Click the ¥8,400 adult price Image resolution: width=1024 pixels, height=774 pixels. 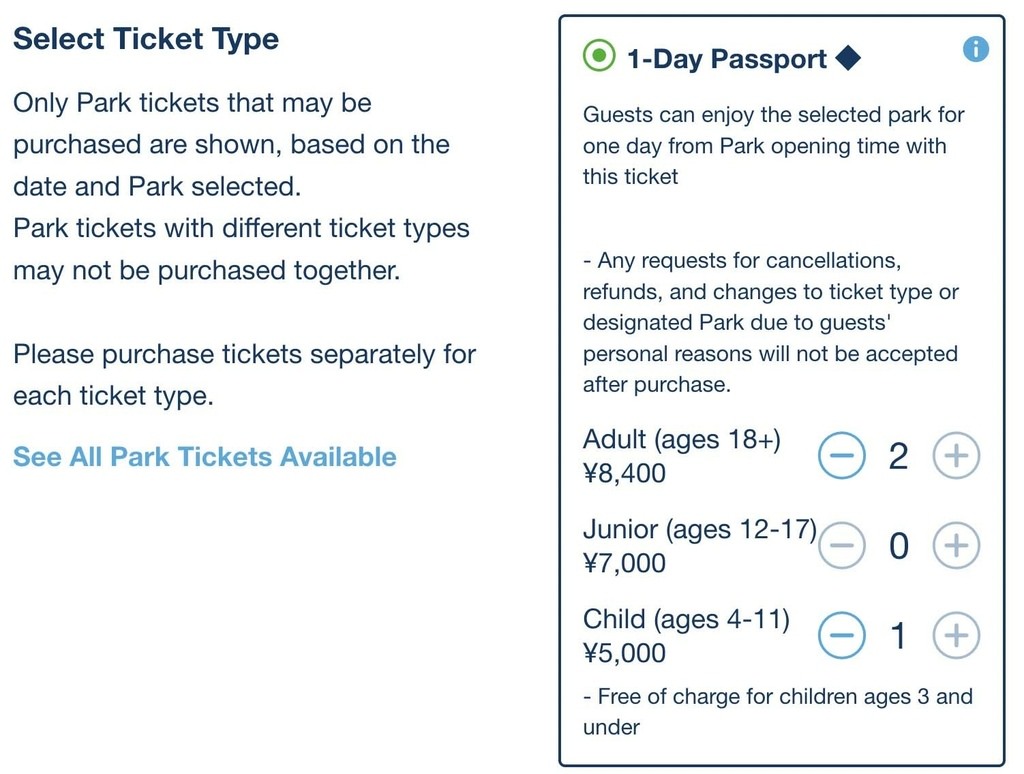[x=624, y=474]
